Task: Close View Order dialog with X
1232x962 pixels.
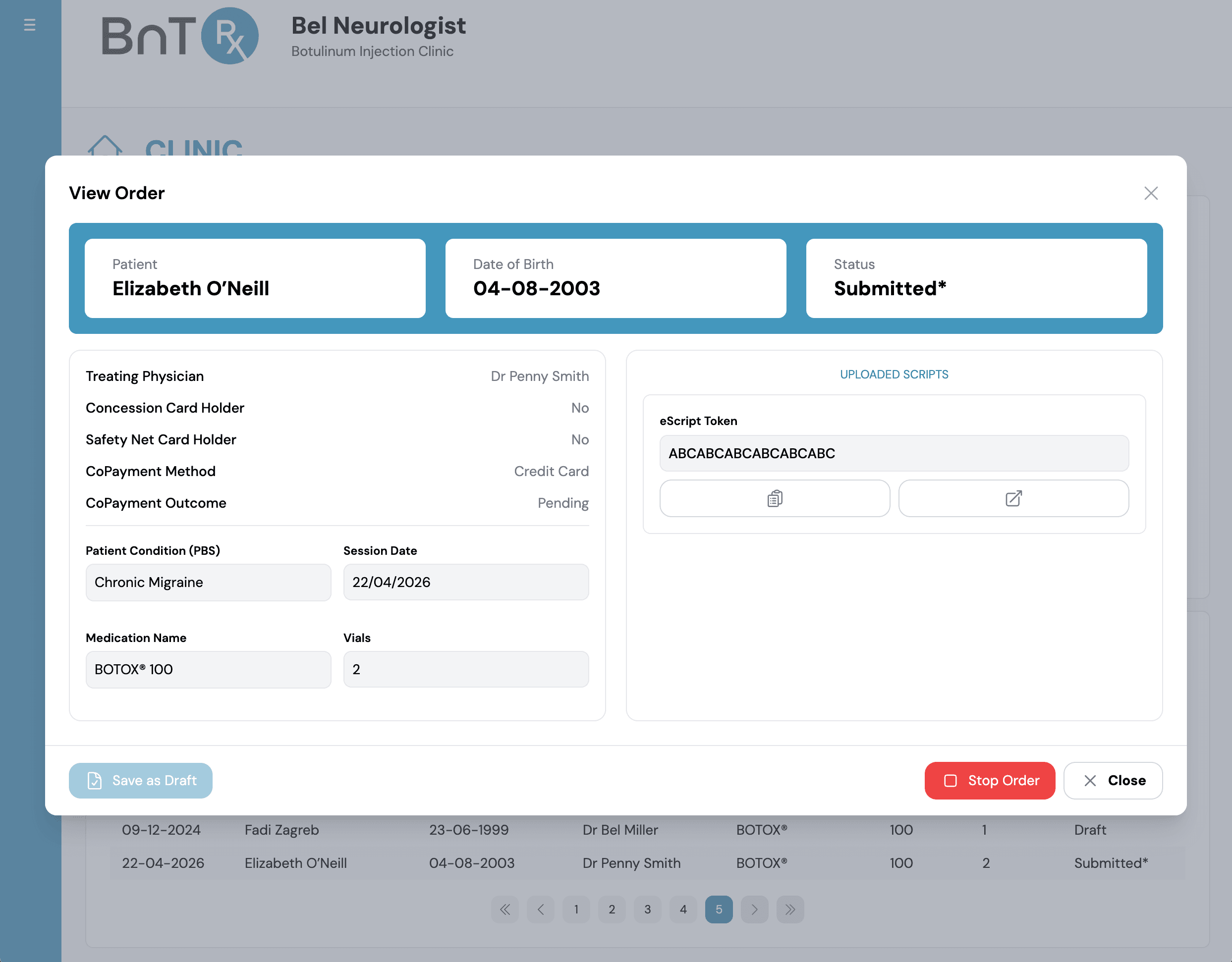Action: tap(1151, 193)
